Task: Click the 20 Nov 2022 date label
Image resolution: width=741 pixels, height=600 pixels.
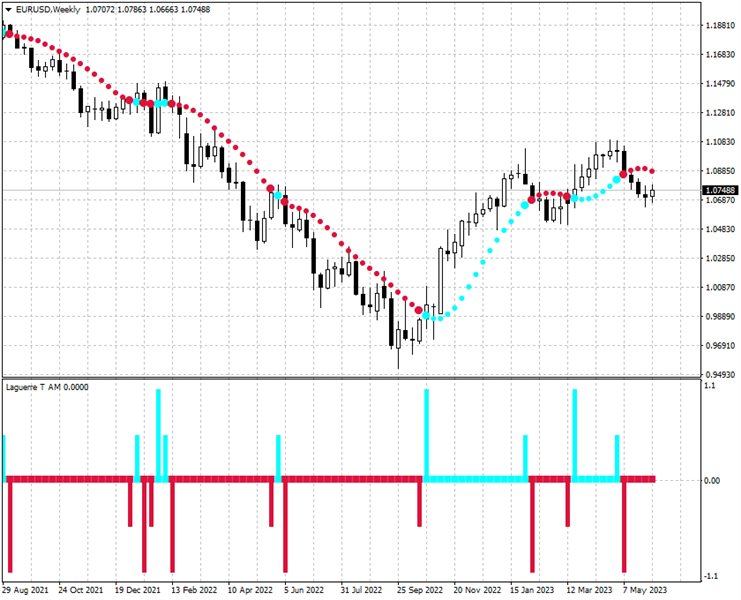Action: (477, 590)
